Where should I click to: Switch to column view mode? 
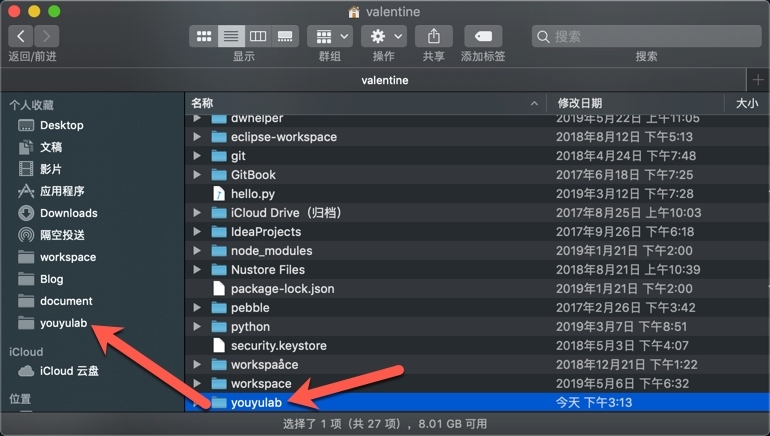[x=258, y=36]
